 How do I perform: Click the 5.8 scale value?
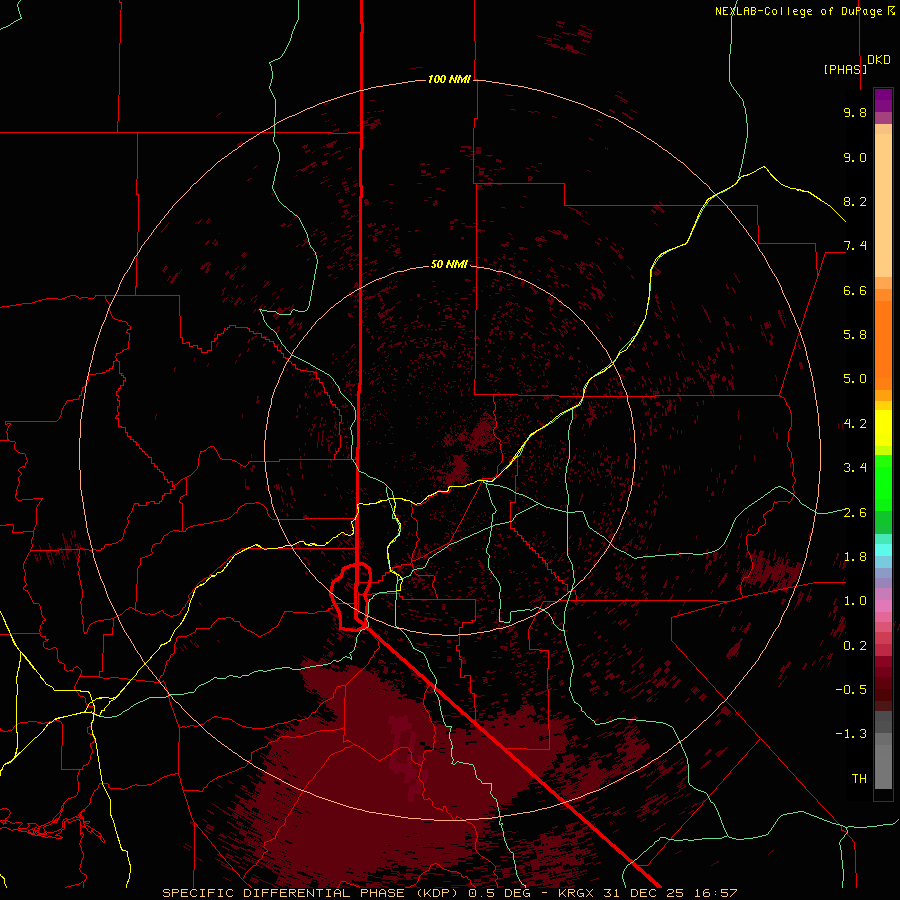pos(855,334)
